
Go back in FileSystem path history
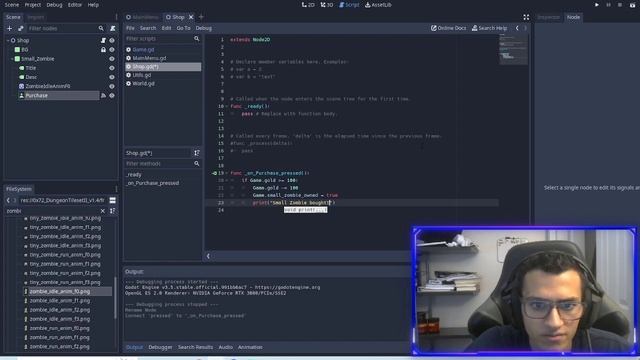click(x=8, y=200)
